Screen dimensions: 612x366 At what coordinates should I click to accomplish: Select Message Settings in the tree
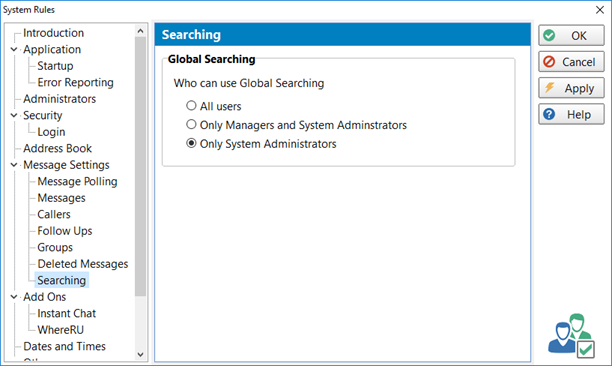click(66, 165)
